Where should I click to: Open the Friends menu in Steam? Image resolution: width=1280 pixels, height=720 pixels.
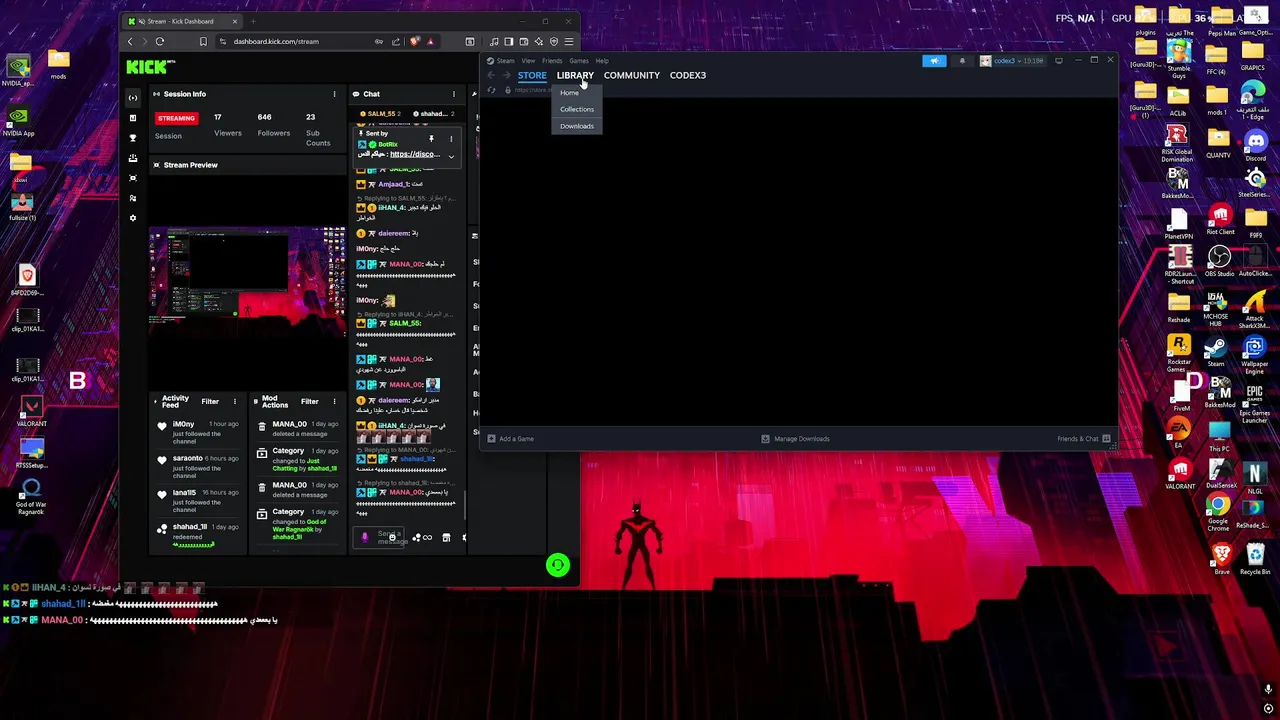(552, 61)
